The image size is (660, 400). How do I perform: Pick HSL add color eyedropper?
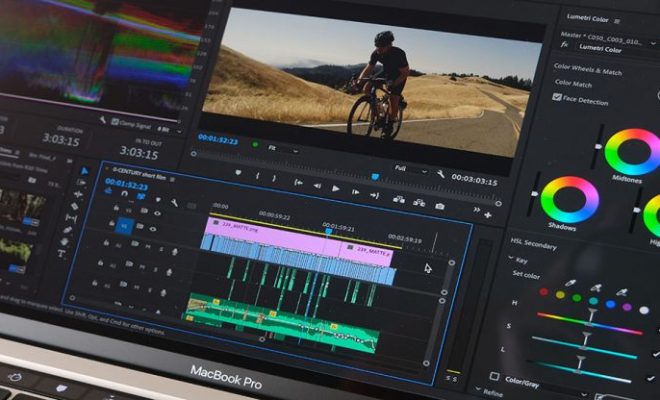coord(596,288)
